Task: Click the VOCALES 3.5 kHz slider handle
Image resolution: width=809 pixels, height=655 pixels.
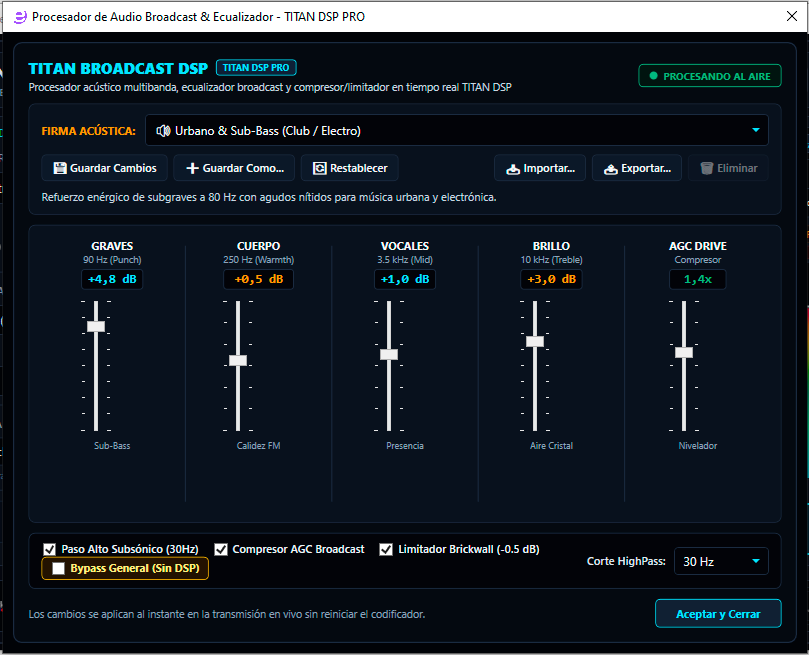Action: (x=389, y=354)
